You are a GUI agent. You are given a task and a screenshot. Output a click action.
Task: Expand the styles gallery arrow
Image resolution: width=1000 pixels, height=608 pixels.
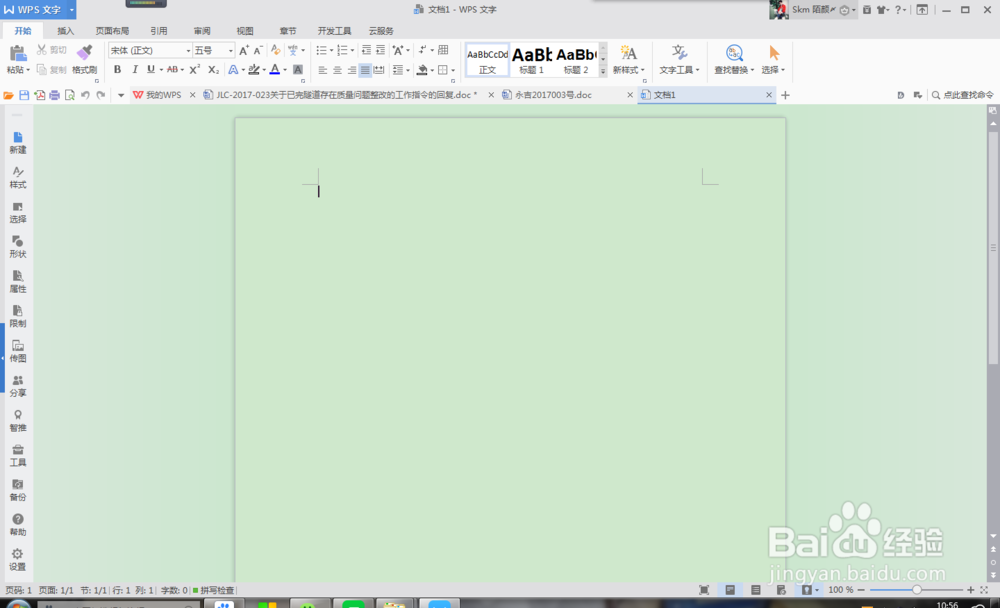click(x=603, y=71)
